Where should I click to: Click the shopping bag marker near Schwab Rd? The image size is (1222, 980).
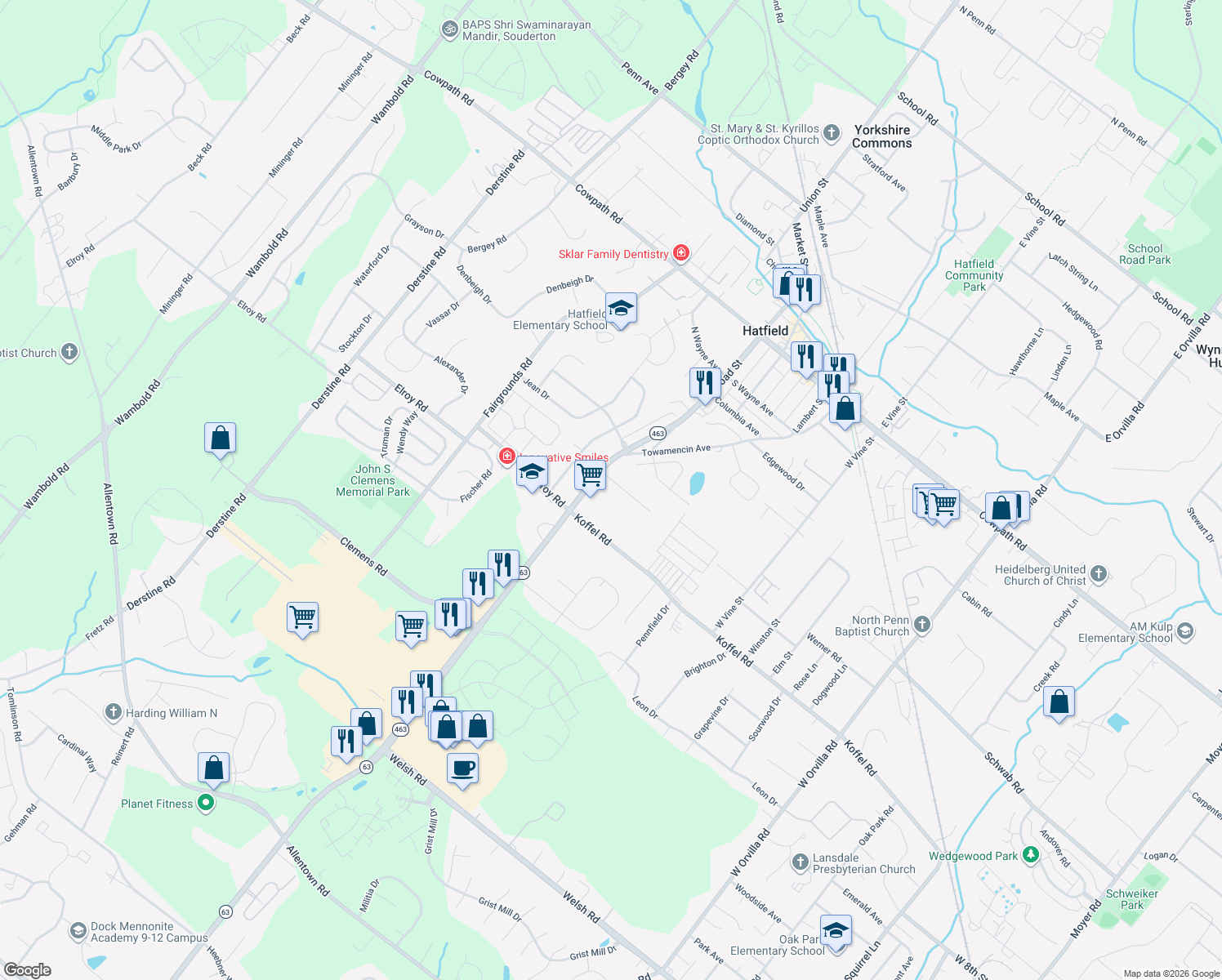pyautogui.click(x=1059, y=701)
